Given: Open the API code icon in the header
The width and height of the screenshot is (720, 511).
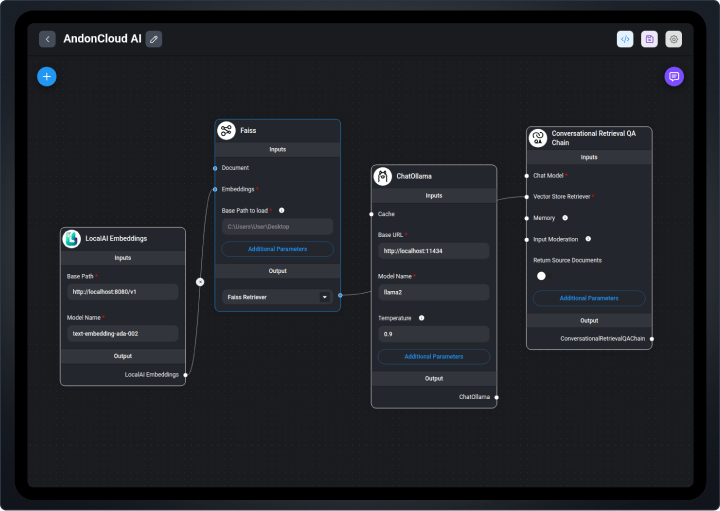Looking at the screenshot, I should click(625, 39).
